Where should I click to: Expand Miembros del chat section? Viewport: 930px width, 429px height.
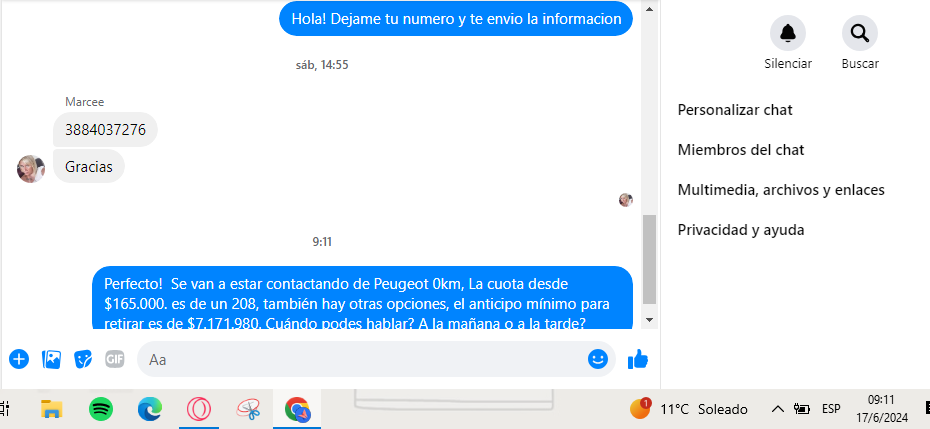click(x=741, y=150)
